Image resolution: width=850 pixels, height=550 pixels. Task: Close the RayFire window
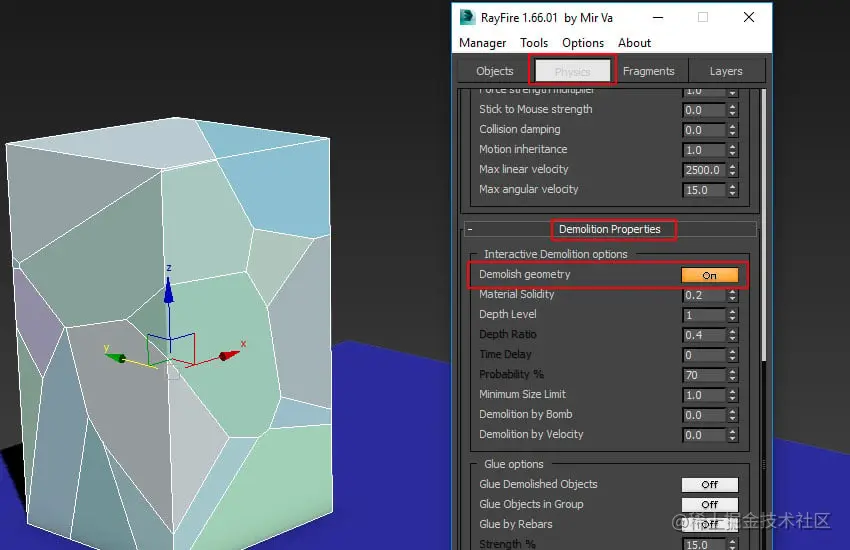[749, 17]
